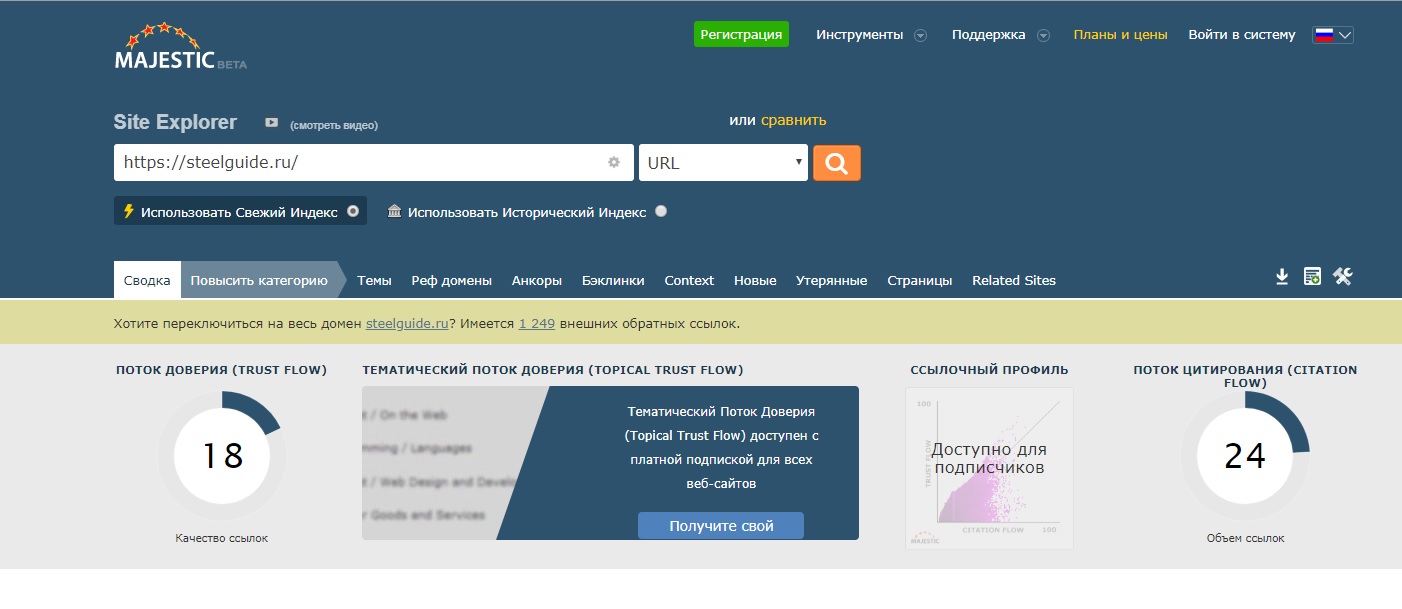Select the Fresh Index radio button
The height and width of the screenshot is (609, 1402).
(x=353, y=211)
